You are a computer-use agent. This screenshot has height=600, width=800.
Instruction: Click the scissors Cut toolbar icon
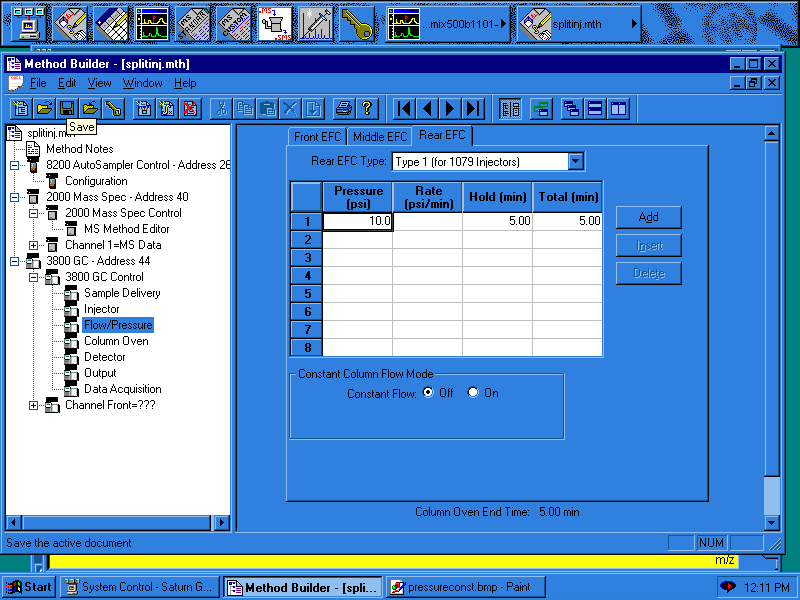tap(221, 109)
